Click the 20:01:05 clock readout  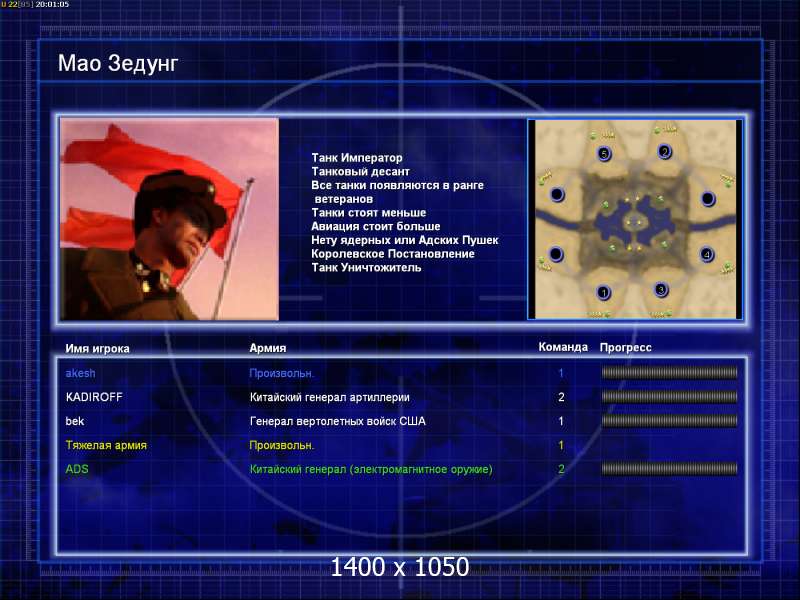tap(52, 4)
